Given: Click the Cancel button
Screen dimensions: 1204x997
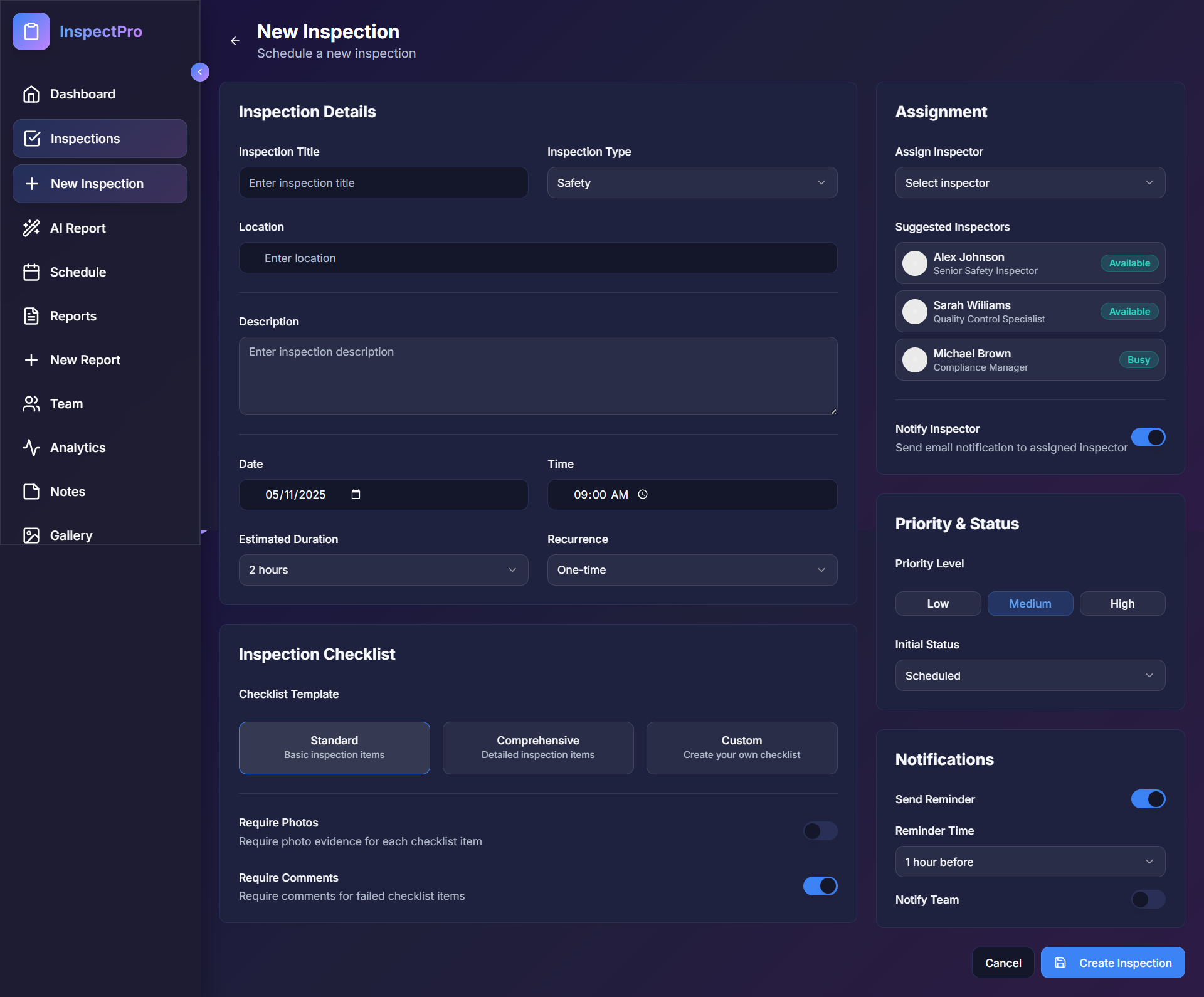Looking at the screenshot, I should point(1003,963).
